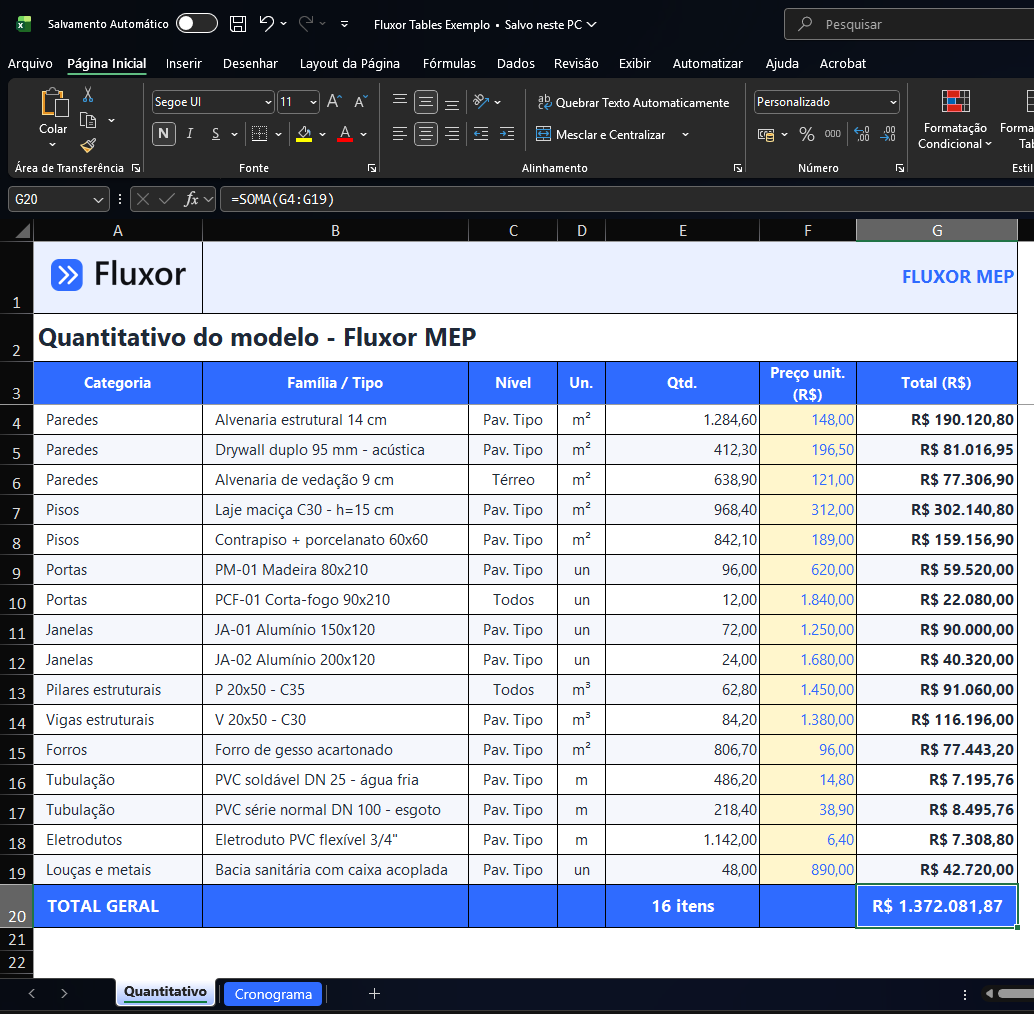Click the Decrease Indent icon
Screen dimensions: 1034x1014
tap(481, 134)
